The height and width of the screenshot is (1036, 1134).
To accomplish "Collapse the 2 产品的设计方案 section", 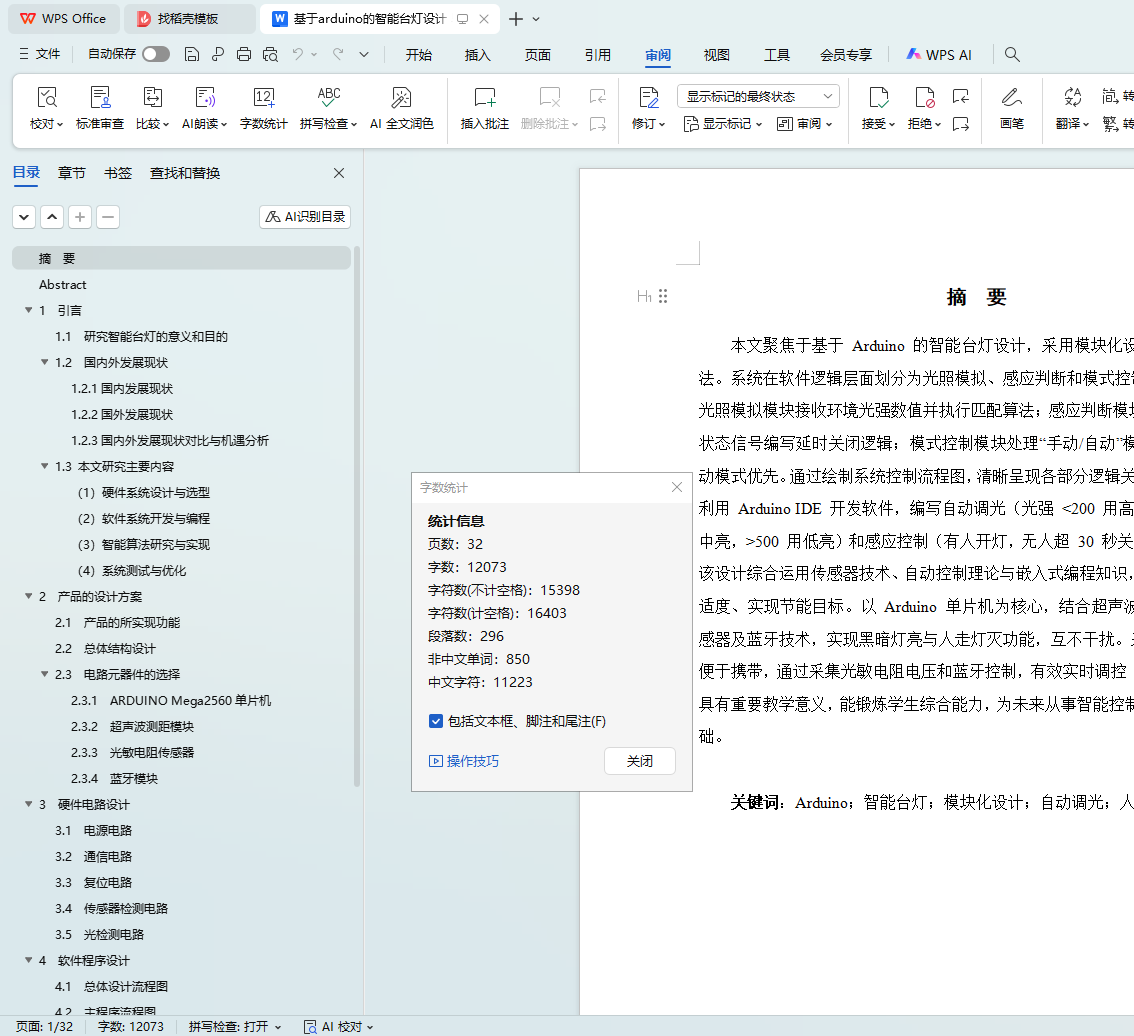I will point(29,596).
